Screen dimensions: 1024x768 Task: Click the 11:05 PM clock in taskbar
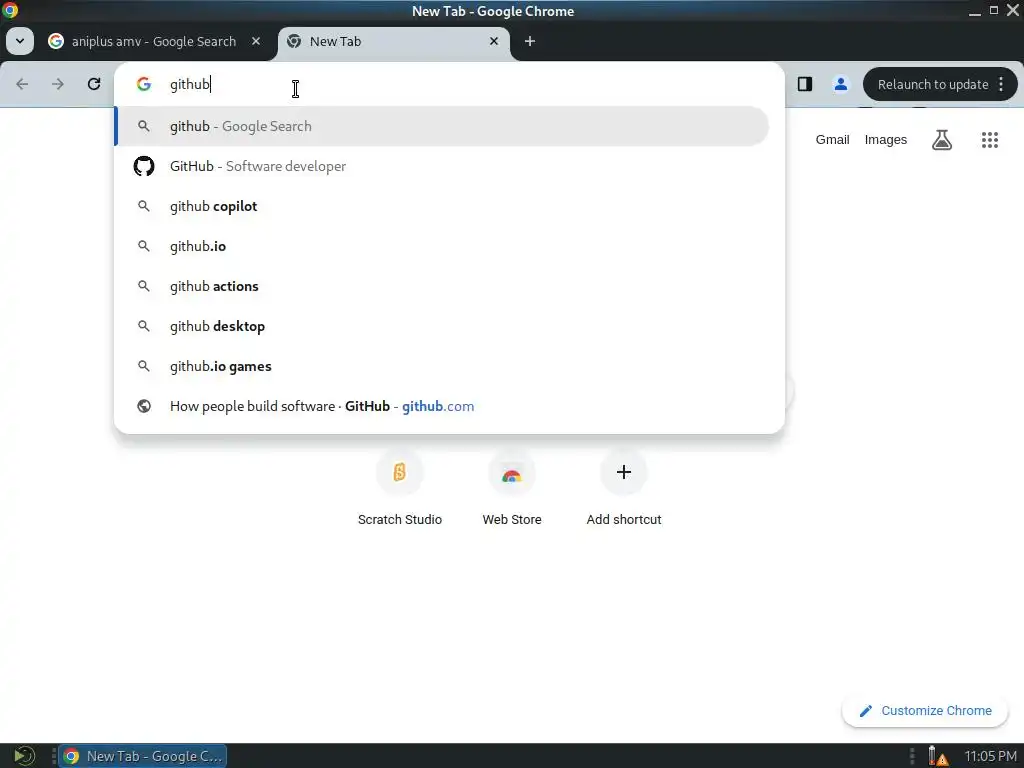coord(991,756)
